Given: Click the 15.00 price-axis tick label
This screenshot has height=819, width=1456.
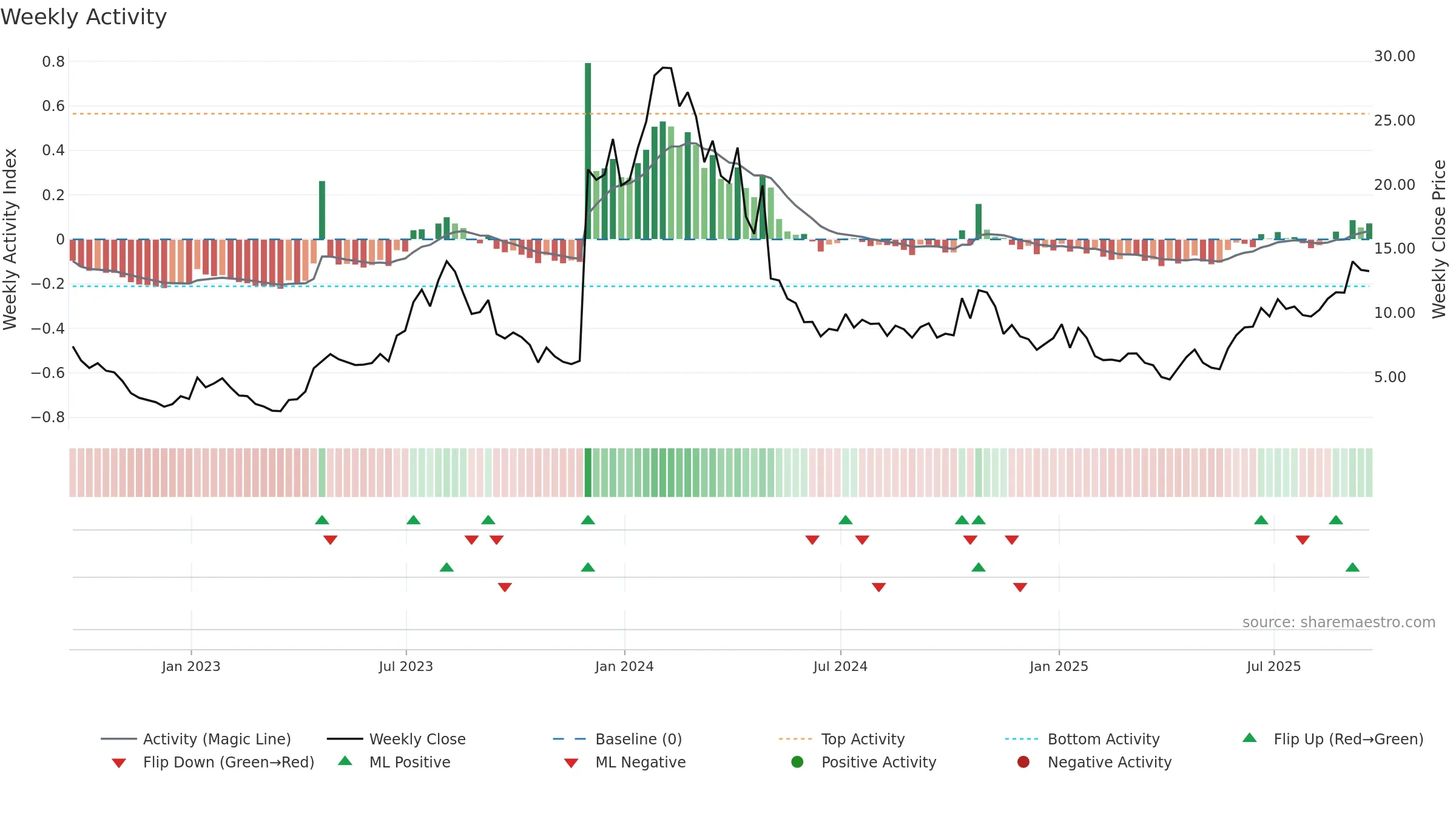Looking at the screenshot, I should [1395, 248].
